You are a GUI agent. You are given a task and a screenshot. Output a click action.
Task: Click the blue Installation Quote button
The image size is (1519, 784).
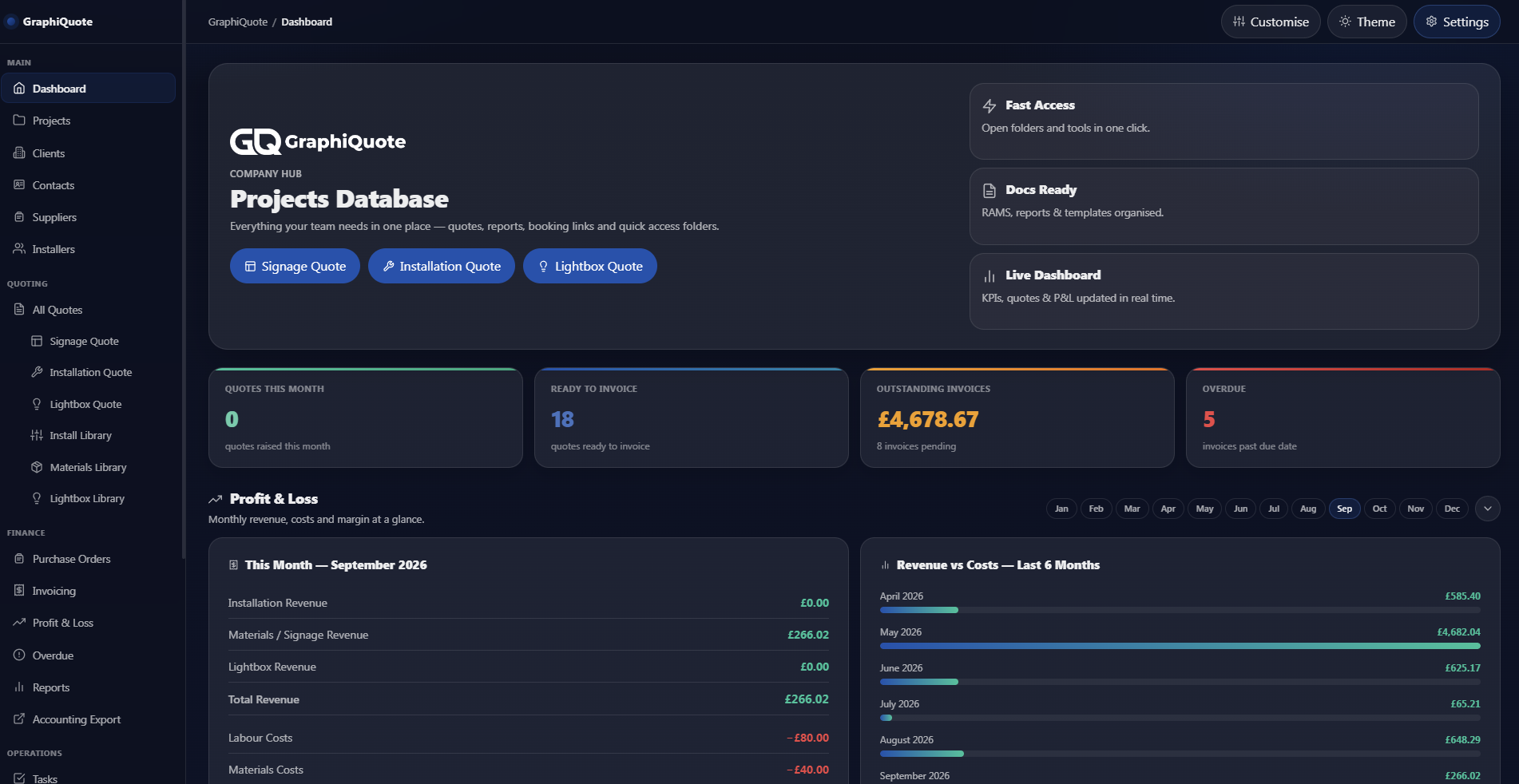pyautogui.click(x=442, y=266)
